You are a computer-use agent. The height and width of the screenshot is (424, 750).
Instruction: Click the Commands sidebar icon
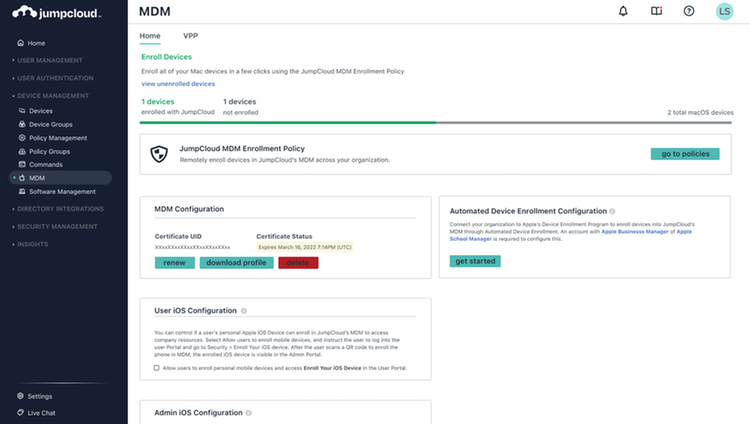click(22, 164)
